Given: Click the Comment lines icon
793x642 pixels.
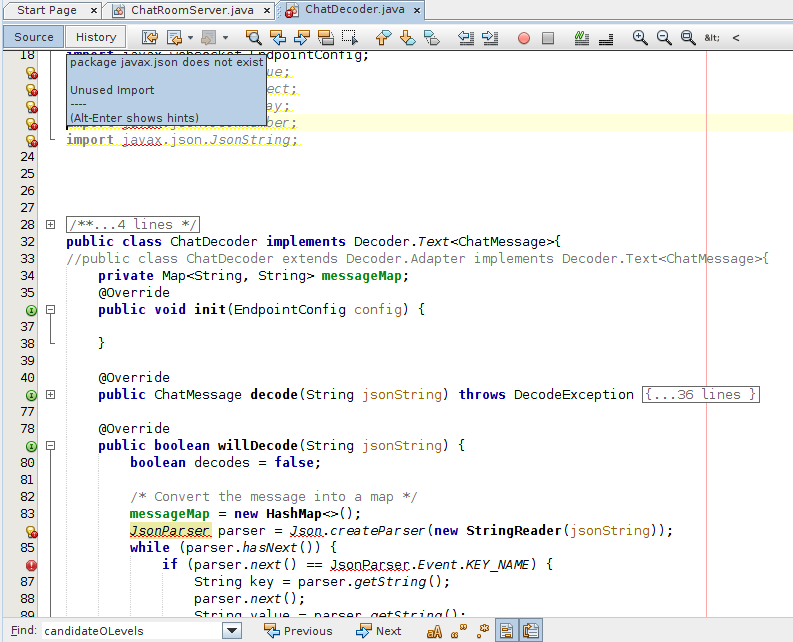Looking at the screenshot, I should tap(582, 37).
